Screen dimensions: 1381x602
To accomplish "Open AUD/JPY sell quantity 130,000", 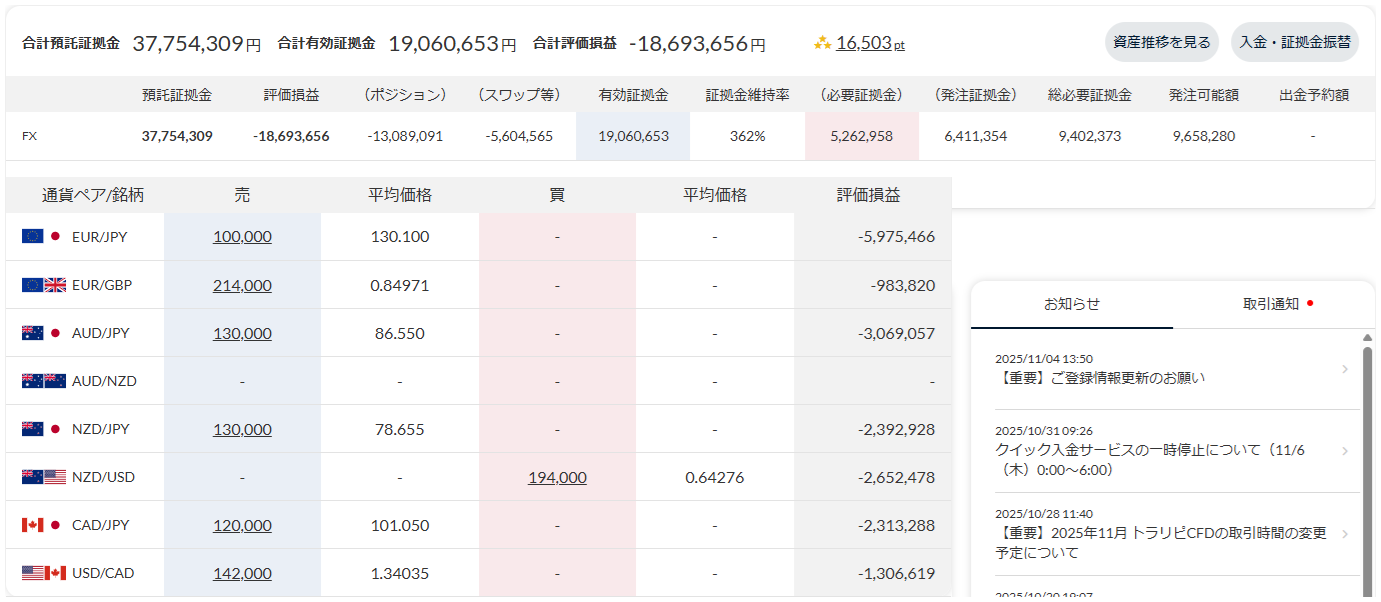I will pyautogui.click(x=242, y=333).
